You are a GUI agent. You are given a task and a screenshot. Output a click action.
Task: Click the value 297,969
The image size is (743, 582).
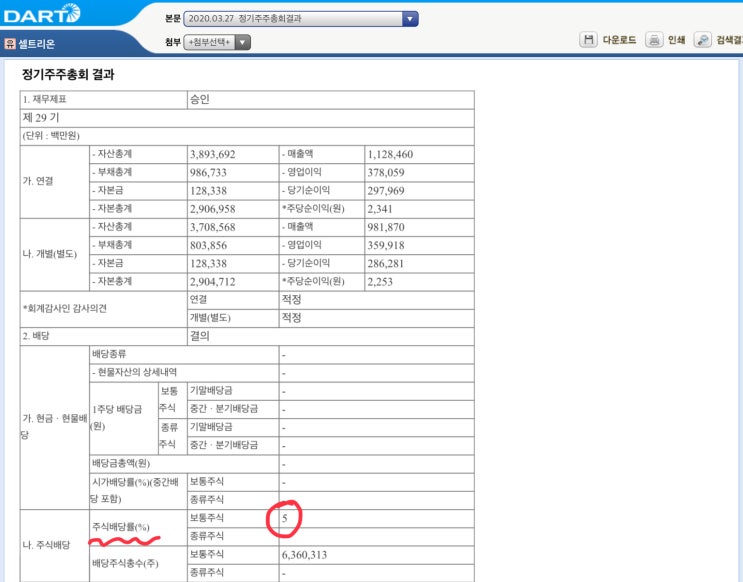386,191
